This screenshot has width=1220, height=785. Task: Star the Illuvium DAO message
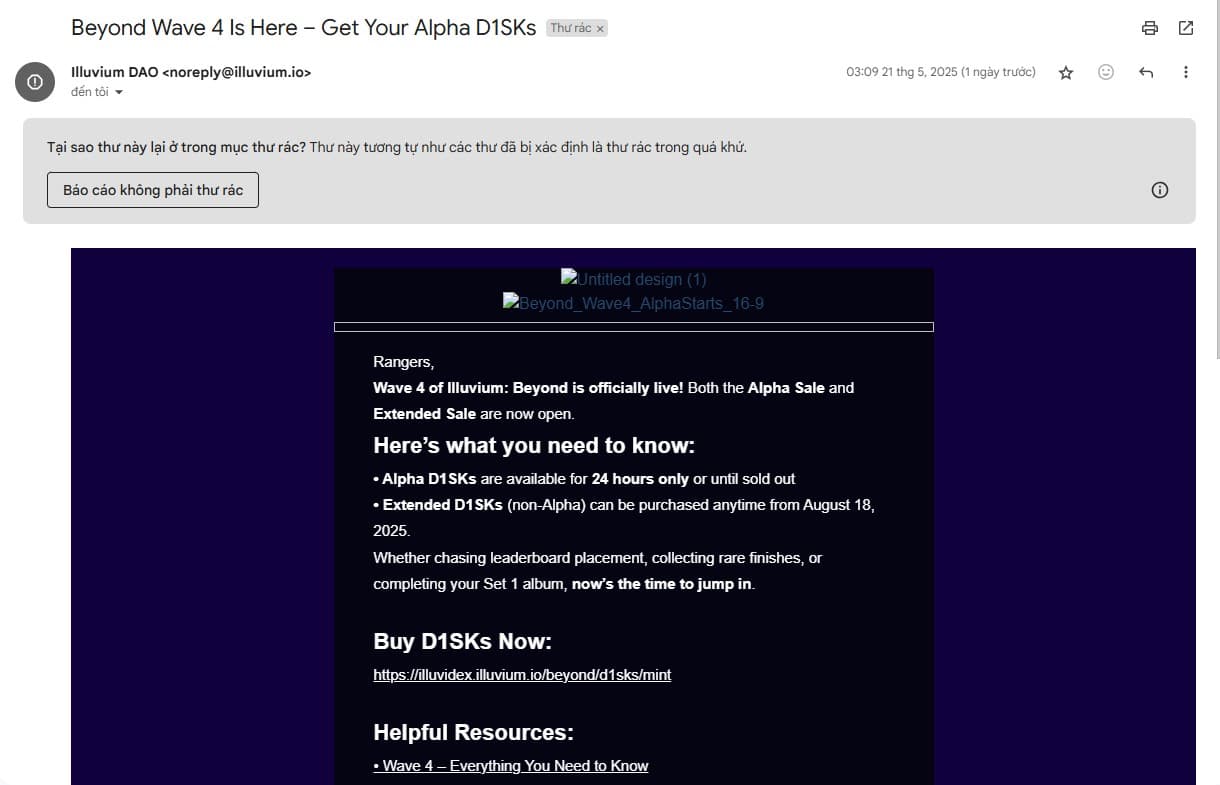click(x=1066, y=72)
